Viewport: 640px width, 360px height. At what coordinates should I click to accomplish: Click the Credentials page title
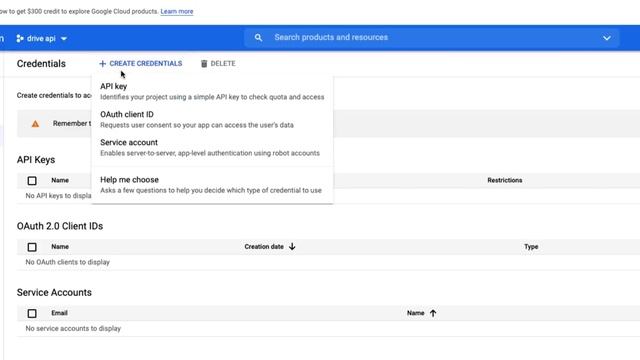click(41, 64)
